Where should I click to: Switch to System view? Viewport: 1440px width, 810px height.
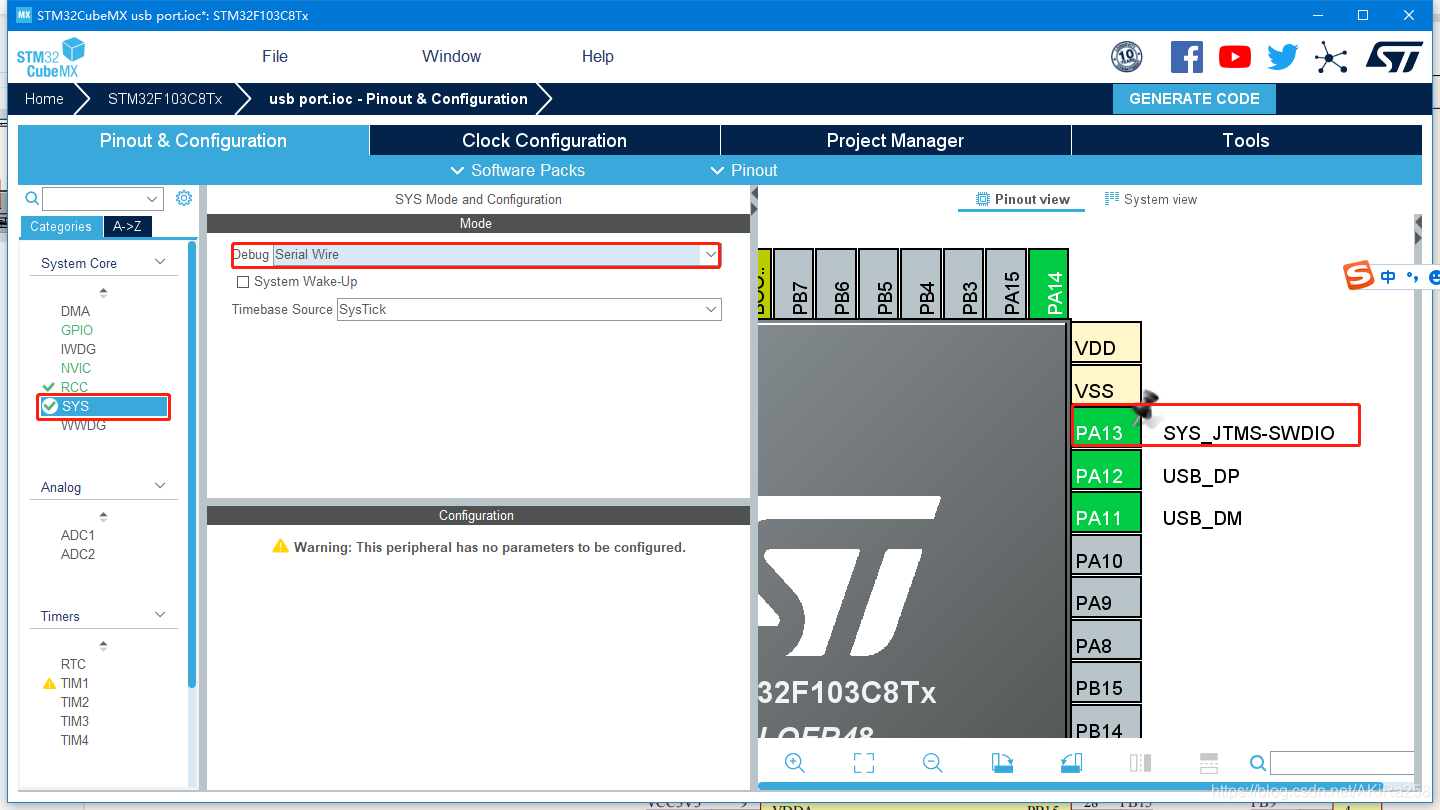1150,199
